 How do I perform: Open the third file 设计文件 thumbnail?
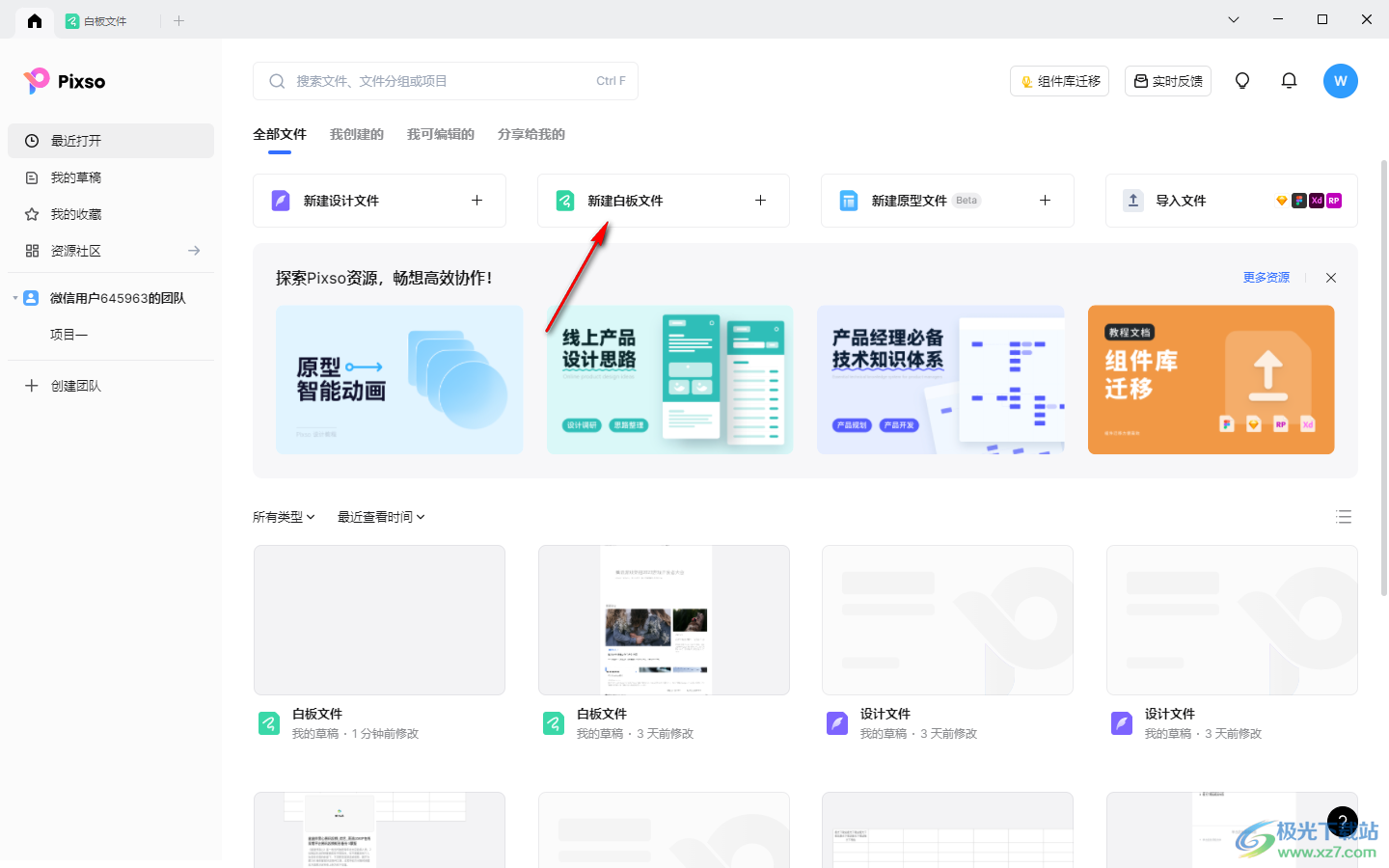pyautogui.click(x=947, y=620)
